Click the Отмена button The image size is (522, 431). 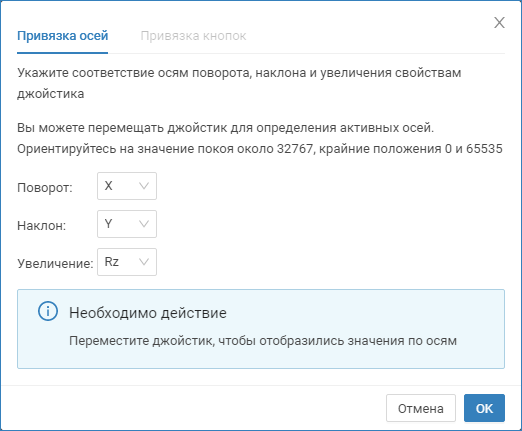pyautogui.click(x=421, y=408)
